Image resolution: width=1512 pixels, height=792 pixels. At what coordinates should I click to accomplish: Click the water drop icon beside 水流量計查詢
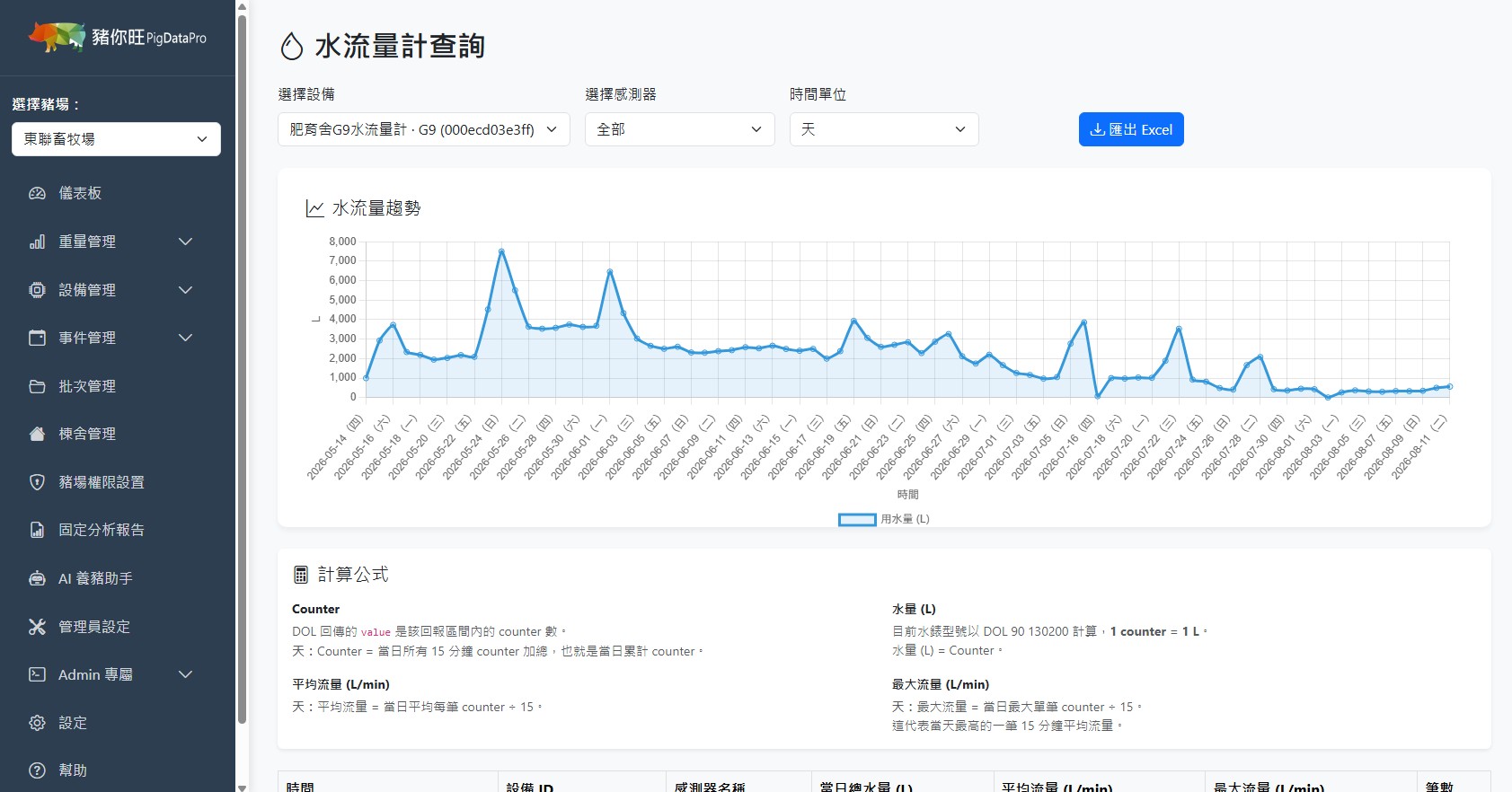tap(292, 47)
